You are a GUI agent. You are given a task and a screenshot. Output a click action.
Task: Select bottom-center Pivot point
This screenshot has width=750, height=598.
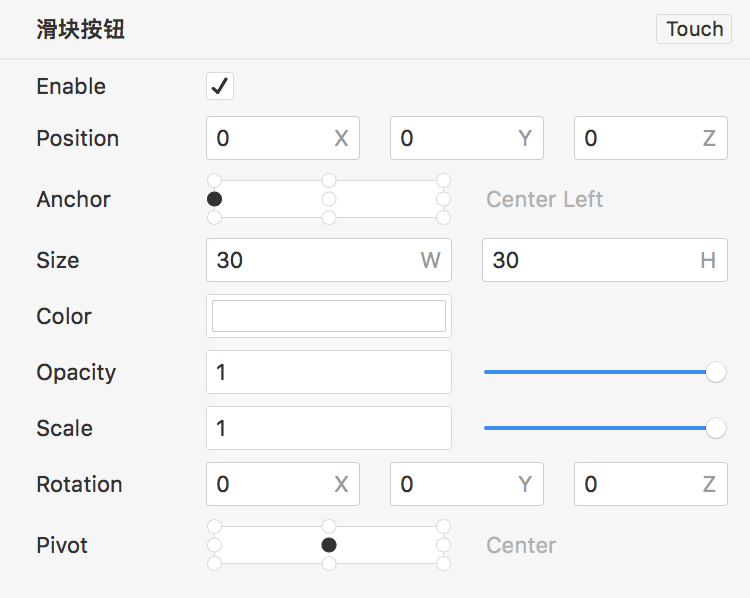tap(329, 563)
